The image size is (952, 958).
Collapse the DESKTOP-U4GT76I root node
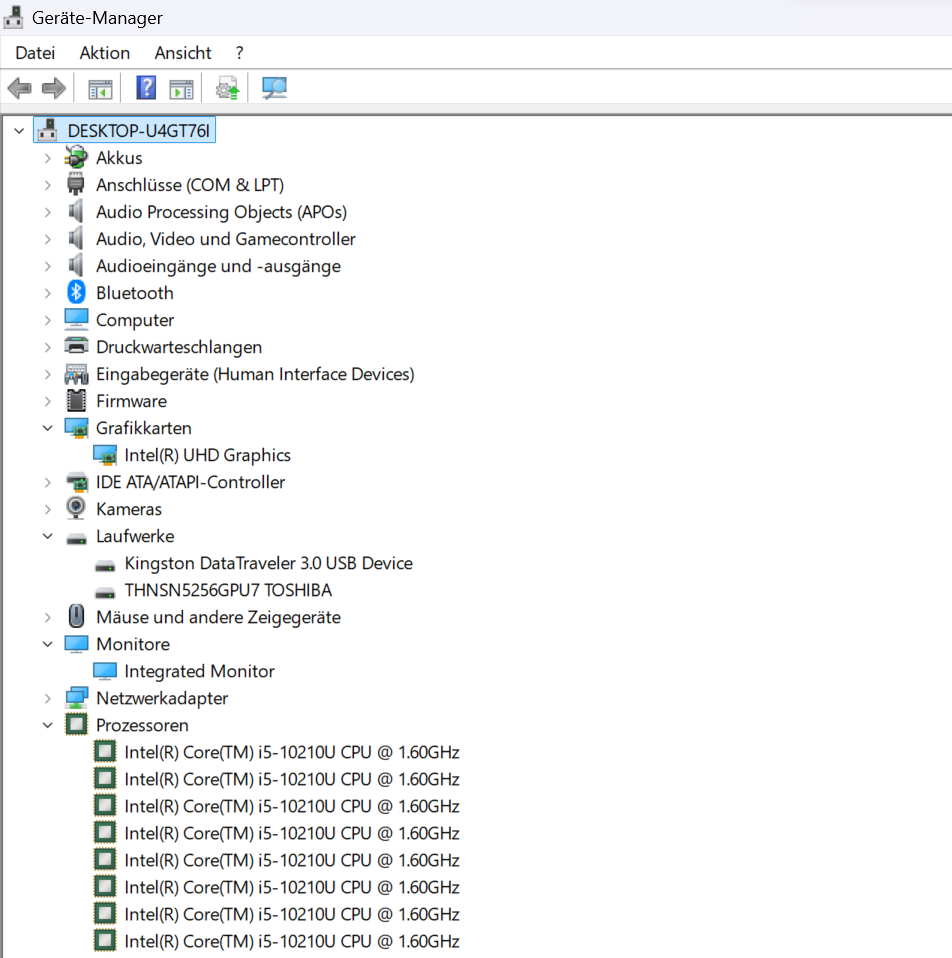click(20, 131)
